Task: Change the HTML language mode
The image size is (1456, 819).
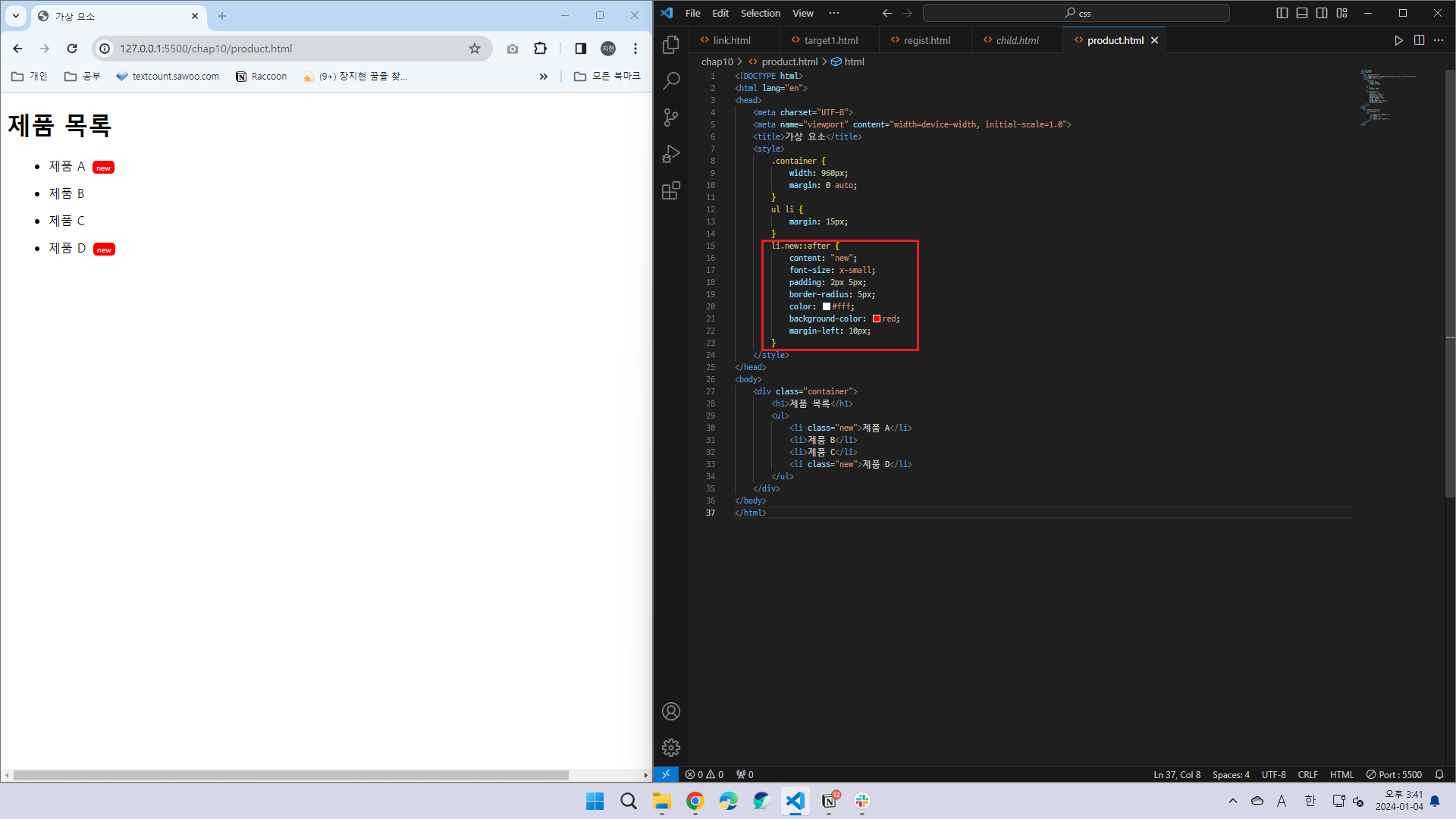Action: coord(1341,774)
